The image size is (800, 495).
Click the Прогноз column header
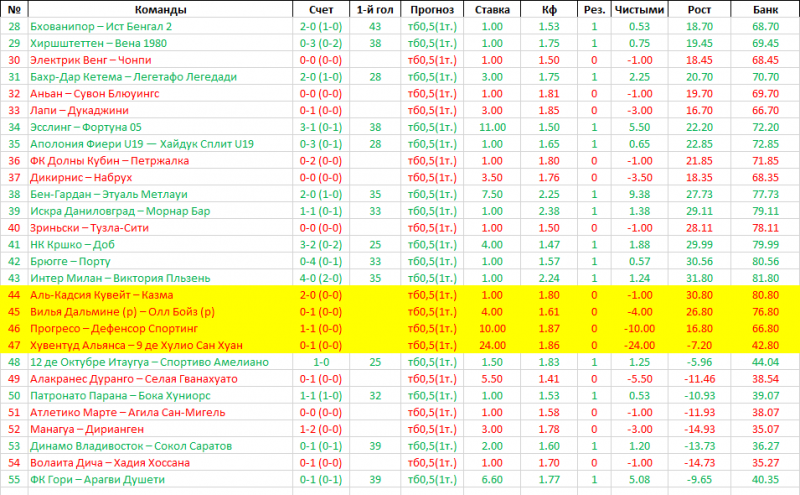click(431, 9)
